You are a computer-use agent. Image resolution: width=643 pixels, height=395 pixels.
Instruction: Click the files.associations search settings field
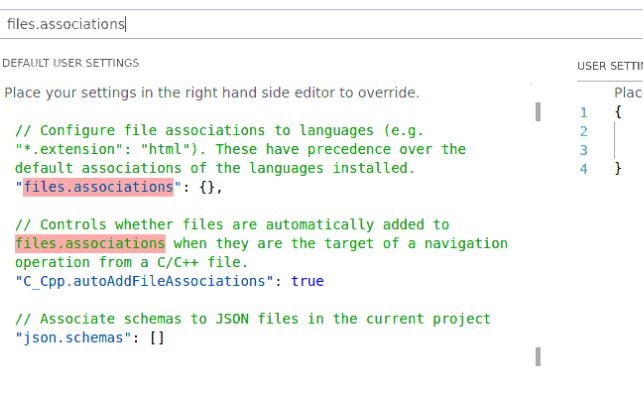coord(322,24)
